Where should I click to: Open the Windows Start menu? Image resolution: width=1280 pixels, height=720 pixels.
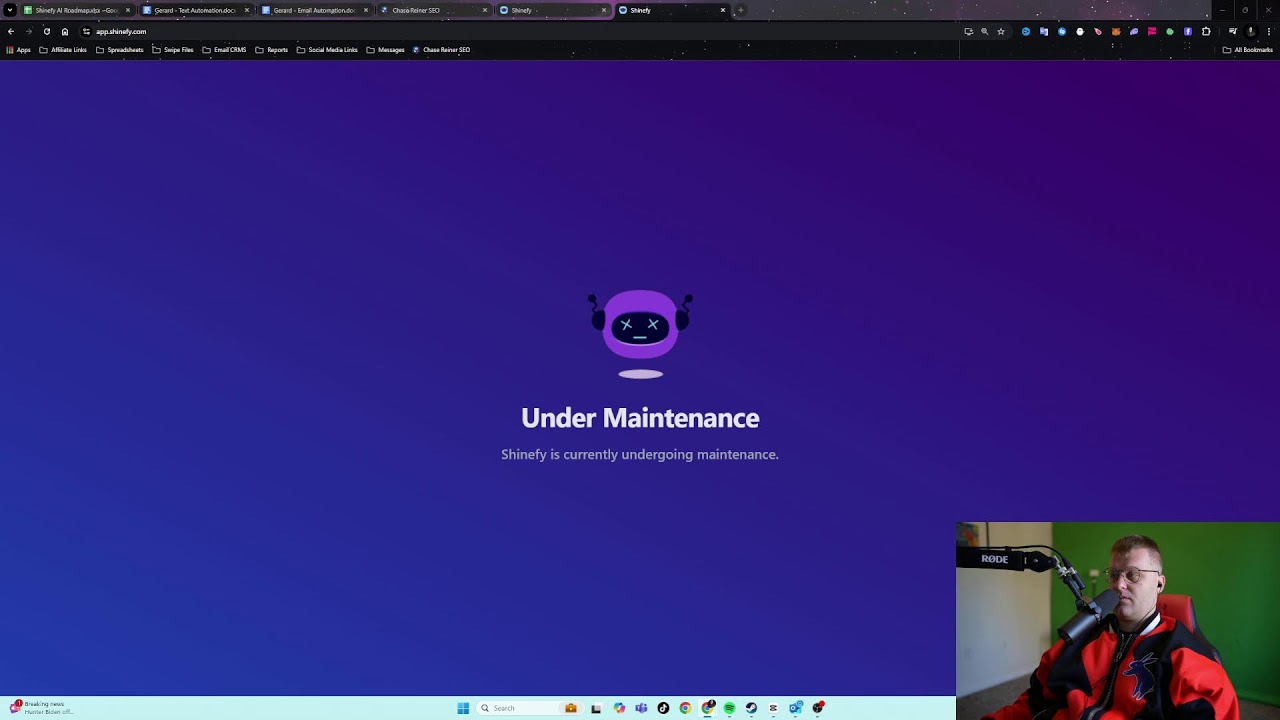pos(463,708)
